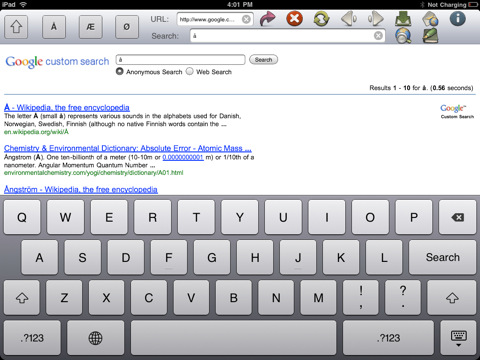The width and height of the screenshot is (480, 360).
Task: Tap the M key
Action: 318,298
